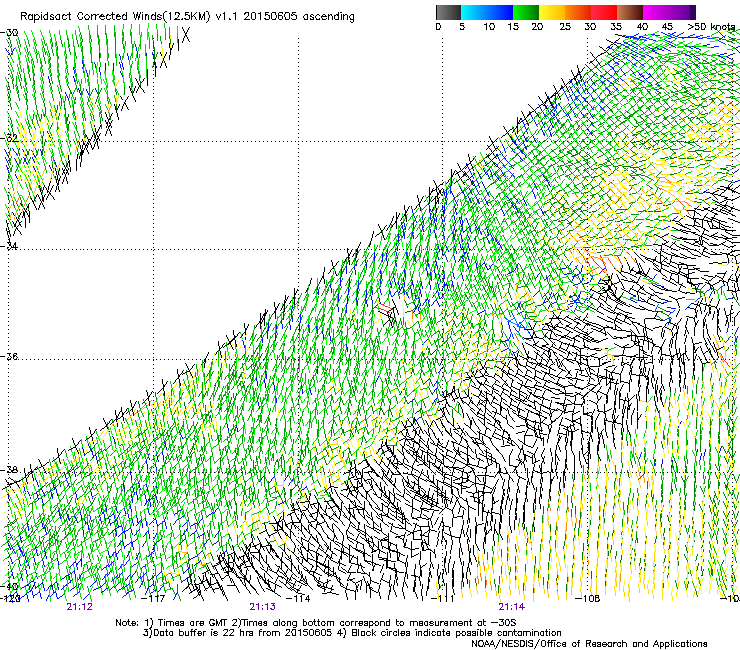Click the cyan 5-10 knots legend swatch
This screenshot has height=650, width=740.
tap(474, 12)
